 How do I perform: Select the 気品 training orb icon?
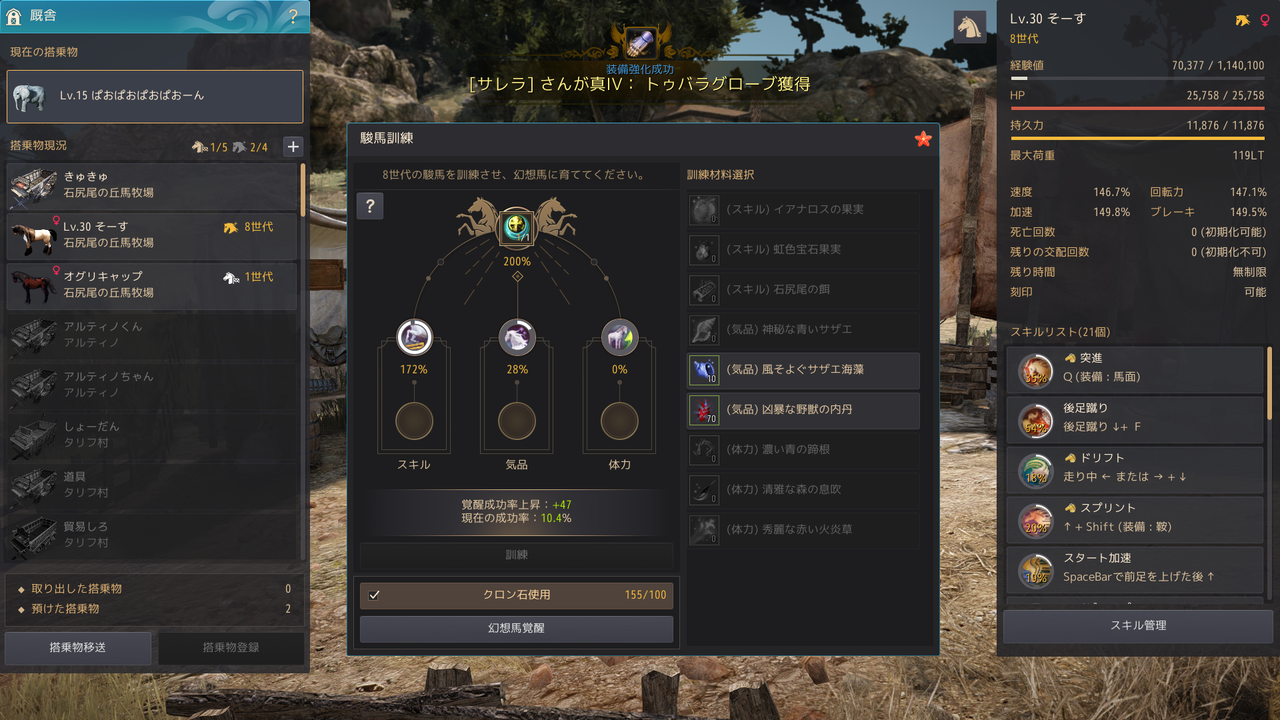coord(517,337)
